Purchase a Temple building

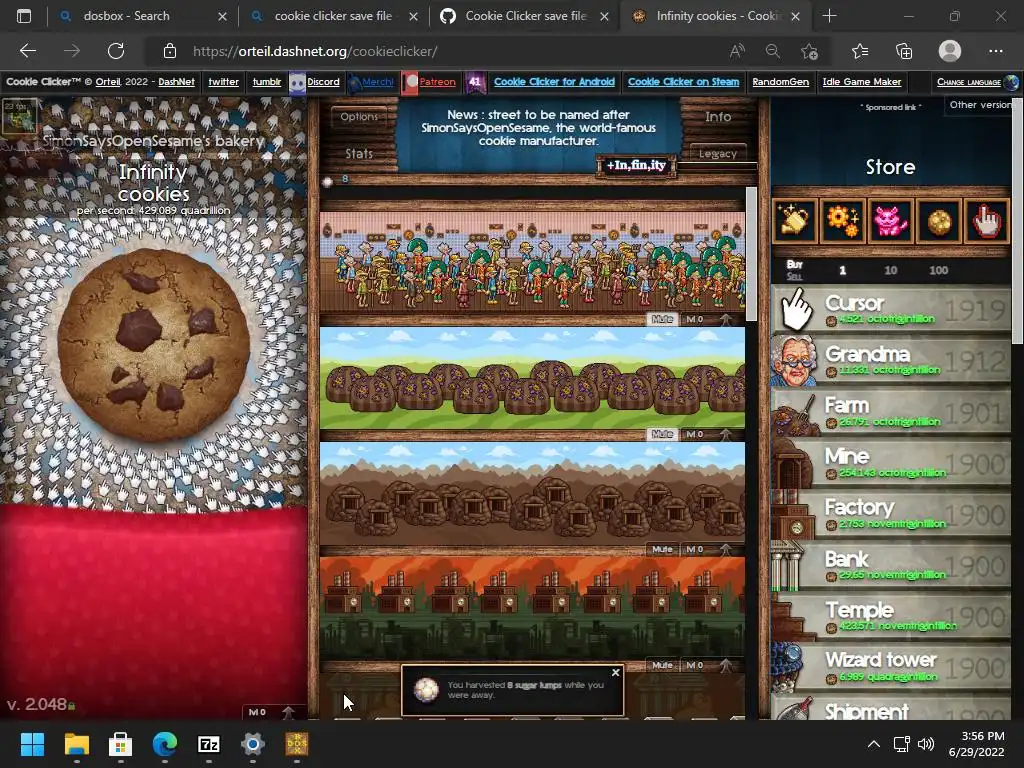[891, 616]
